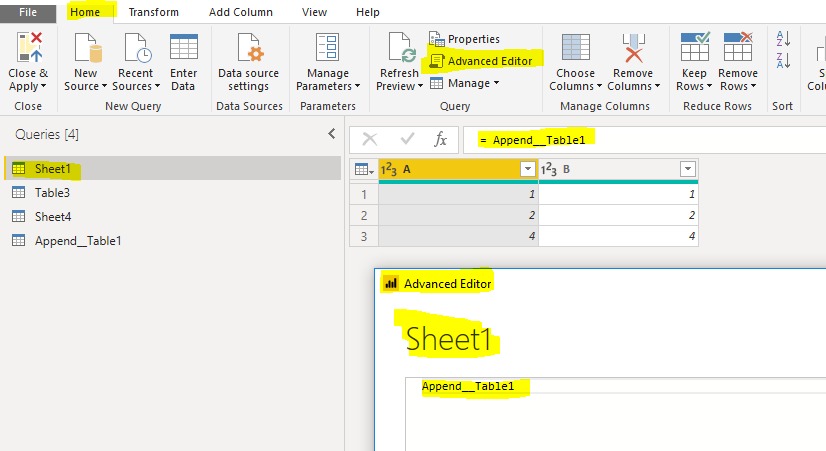Click the Remove Rows icon
This screenshot has width=826, height=451.
tap(738, 47)
